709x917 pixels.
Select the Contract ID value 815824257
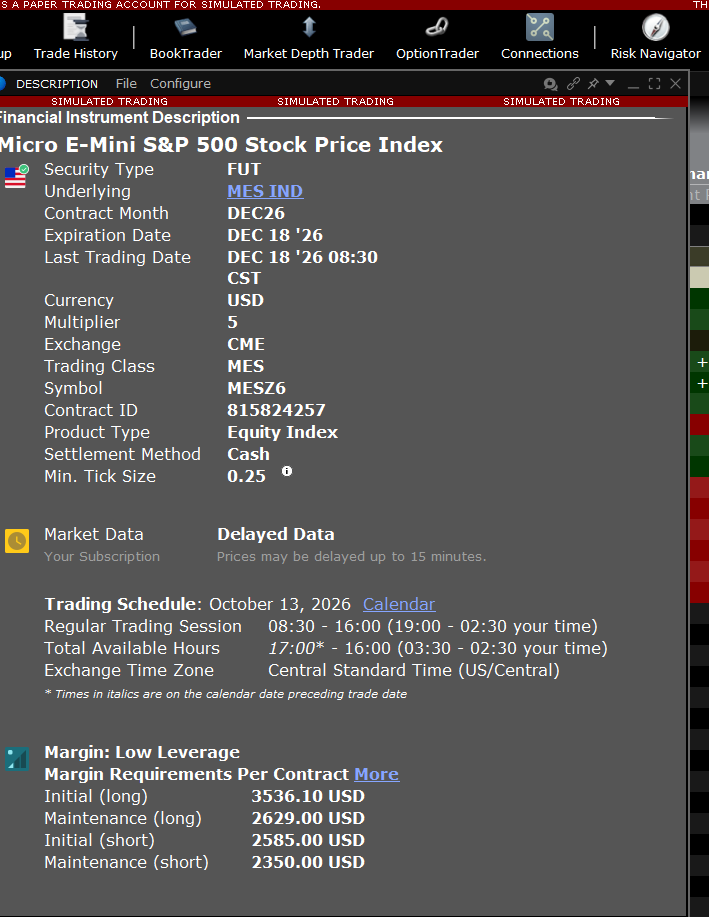(276, 411)
